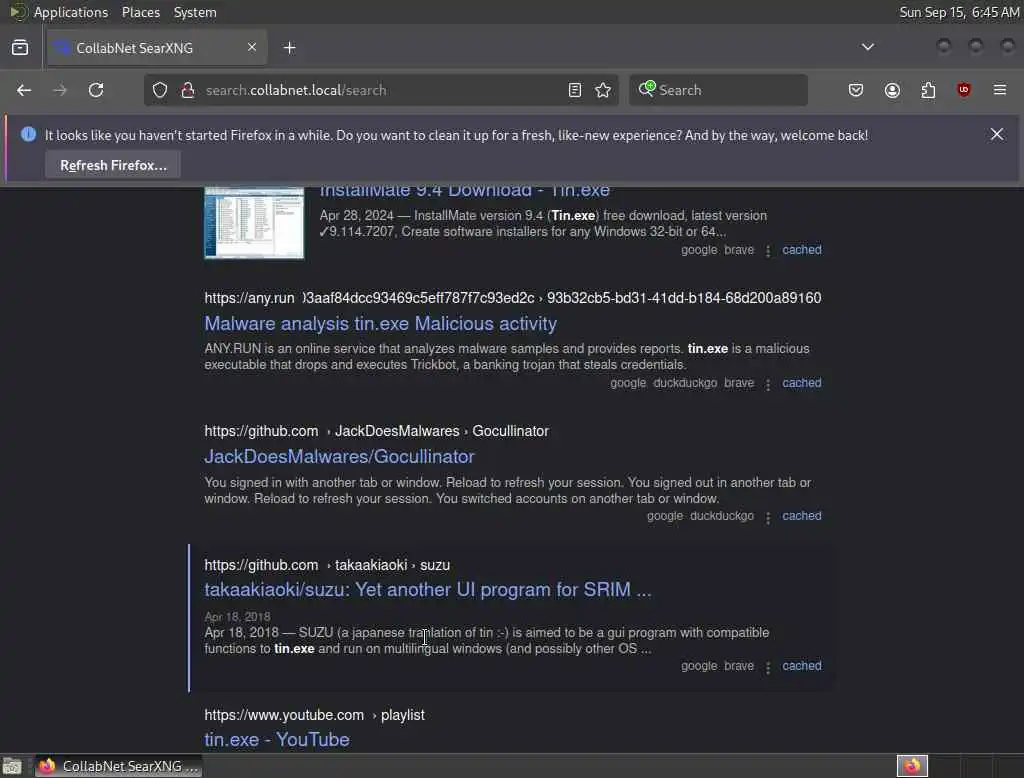The height and width of the screenshot is (778, 1024).
Task: Open Firefox account icon
Action: click(892, 90)
